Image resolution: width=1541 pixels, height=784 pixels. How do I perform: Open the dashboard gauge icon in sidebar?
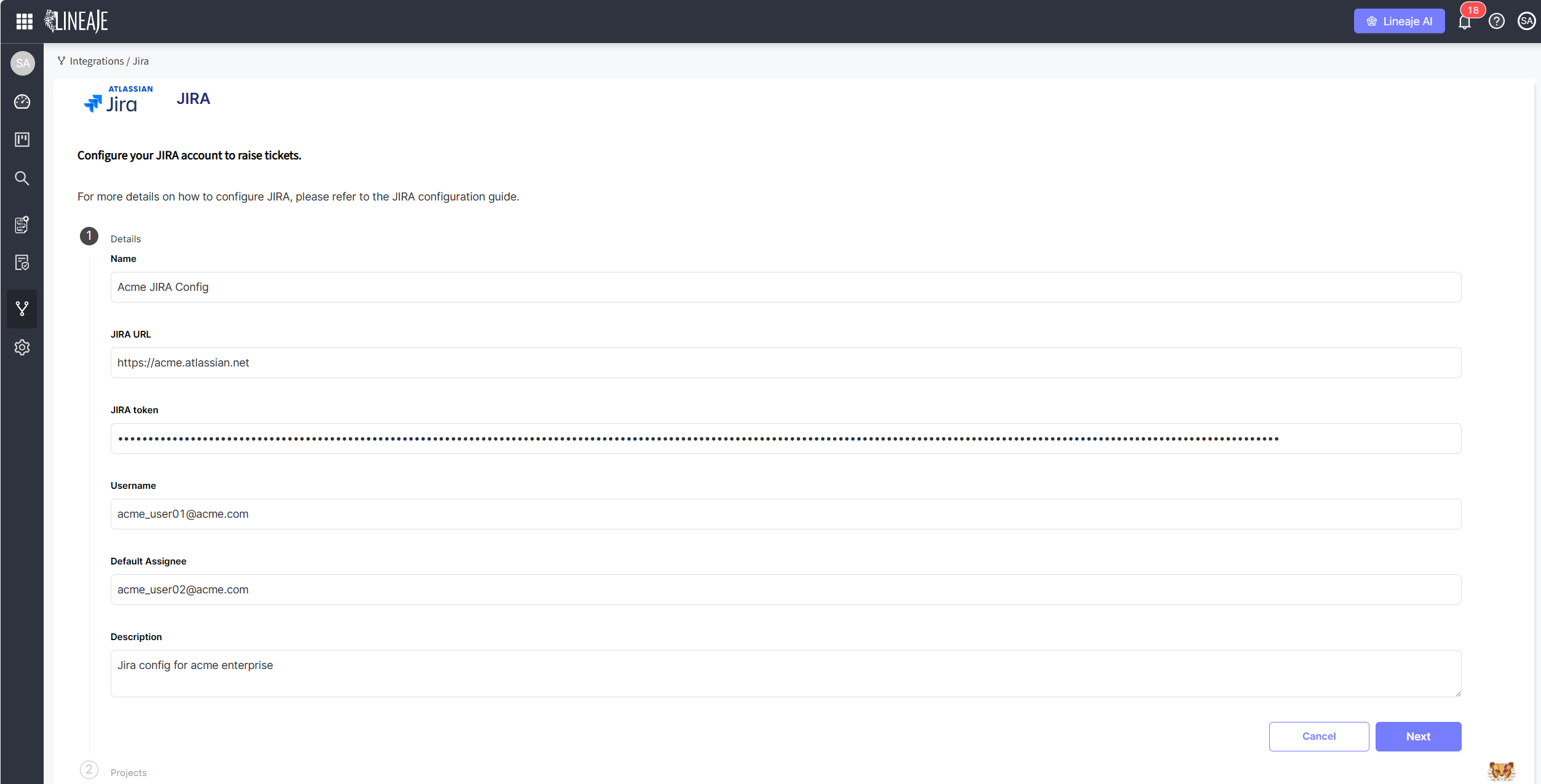[22, 101]
